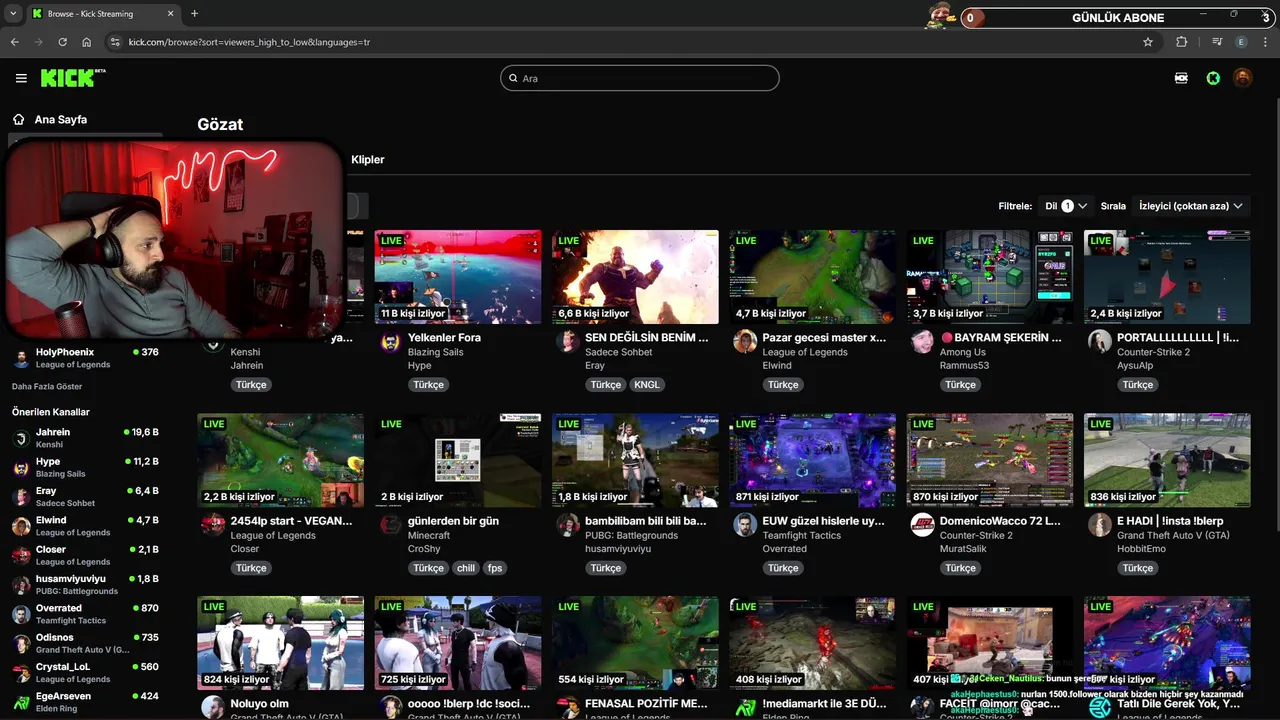
Task: Open the Chrome extensions puzzle icon
Action: pyautogui.click(x=1182, y=42)
